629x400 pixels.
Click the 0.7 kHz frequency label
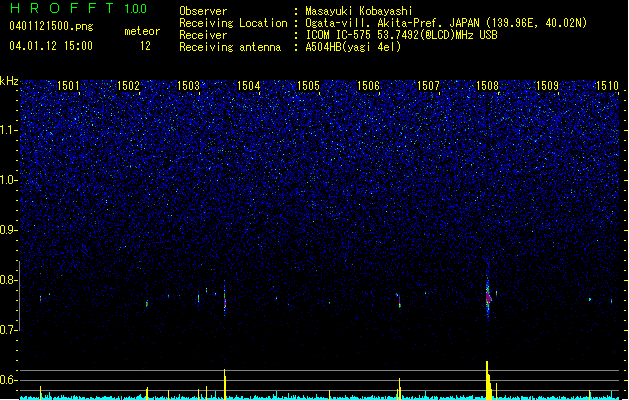click(9, 330)
